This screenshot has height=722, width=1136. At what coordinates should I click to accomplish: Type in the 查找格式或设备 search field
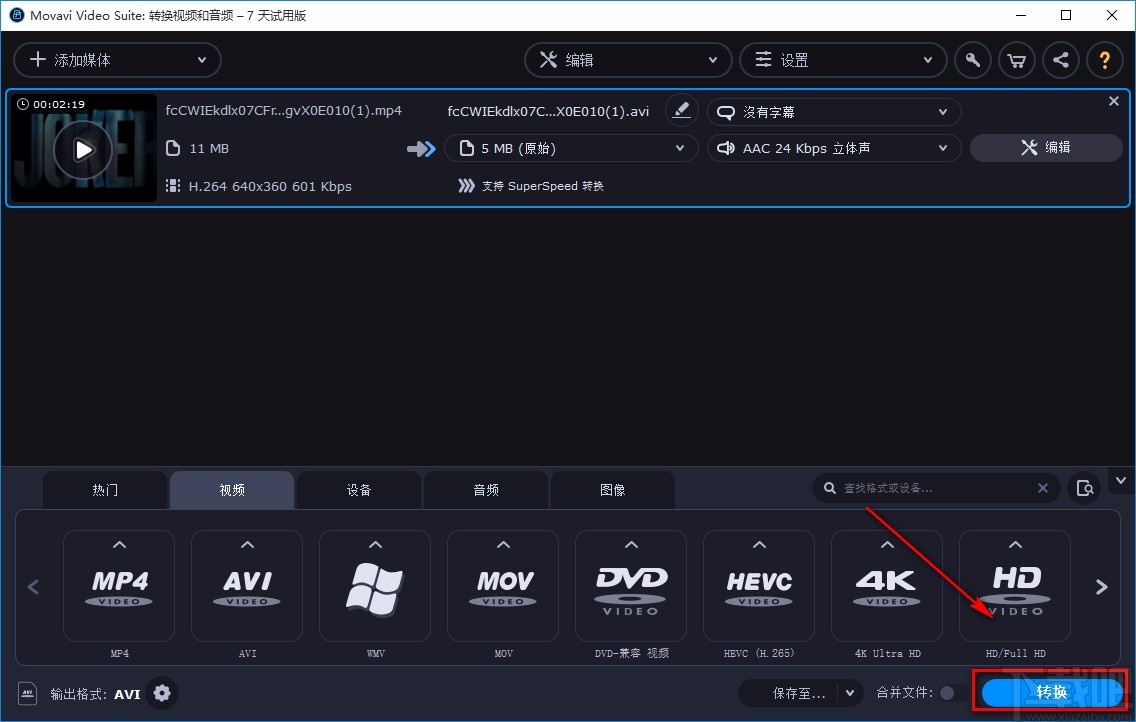tap(930, 488)
